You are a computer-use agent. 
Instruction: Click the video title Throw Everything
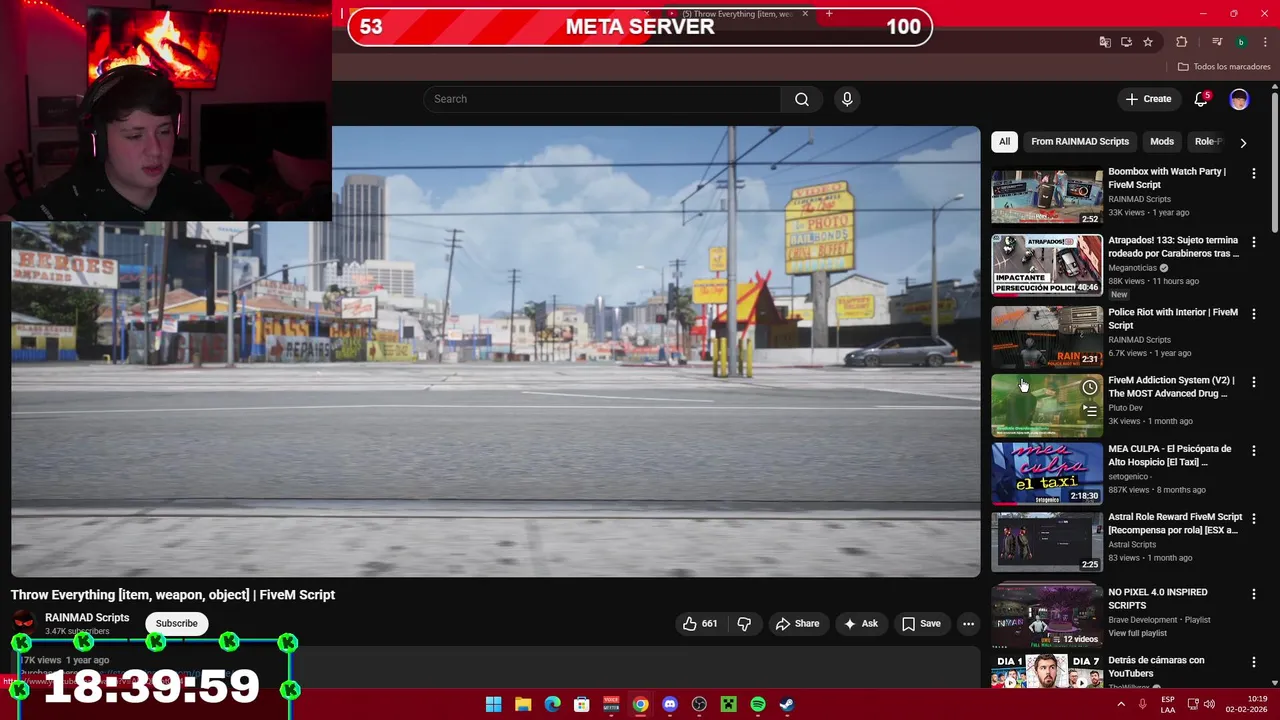point(173,595)
